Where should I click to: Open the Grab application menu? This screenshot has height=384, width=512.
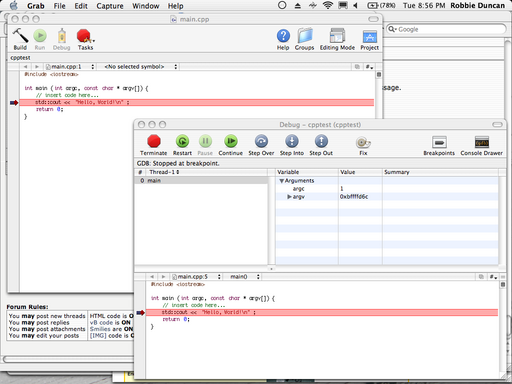tap(36, 6)
